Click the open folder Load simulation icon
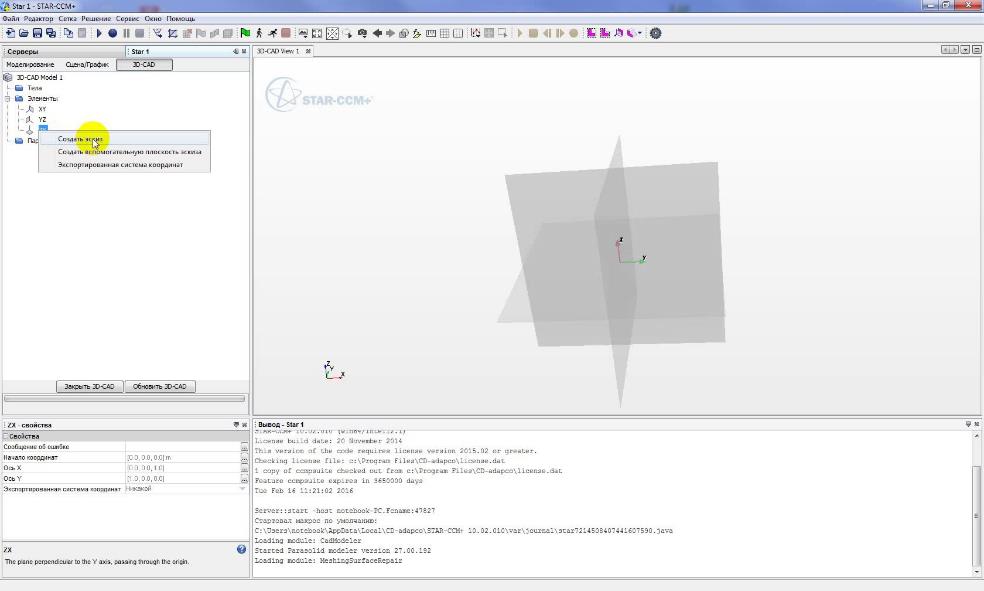 [x=23, y=33]
